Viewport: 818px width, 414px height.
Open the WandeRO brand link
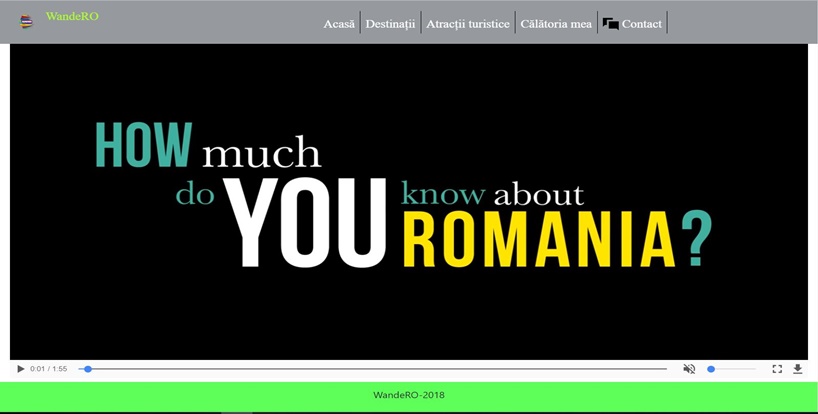click(x=72, y=16)
